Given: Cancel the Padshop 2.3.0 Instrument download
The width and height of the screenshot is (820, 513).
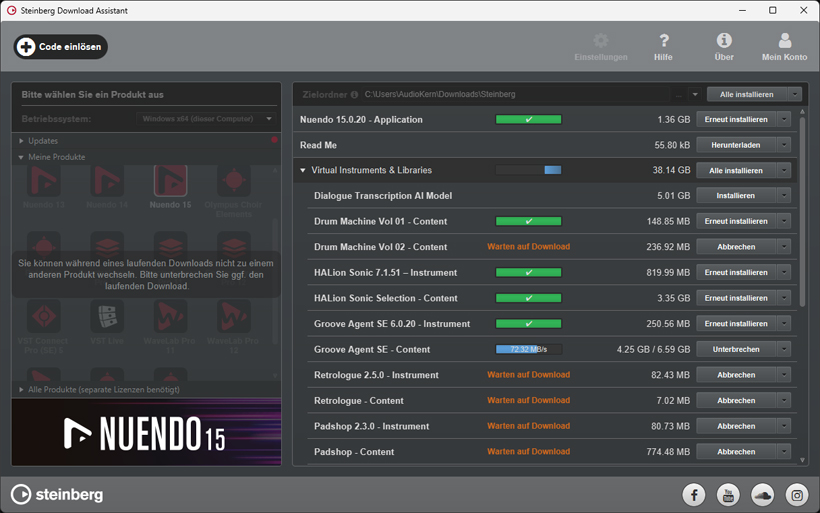Looking at the screenshot, I should [736, 426].
